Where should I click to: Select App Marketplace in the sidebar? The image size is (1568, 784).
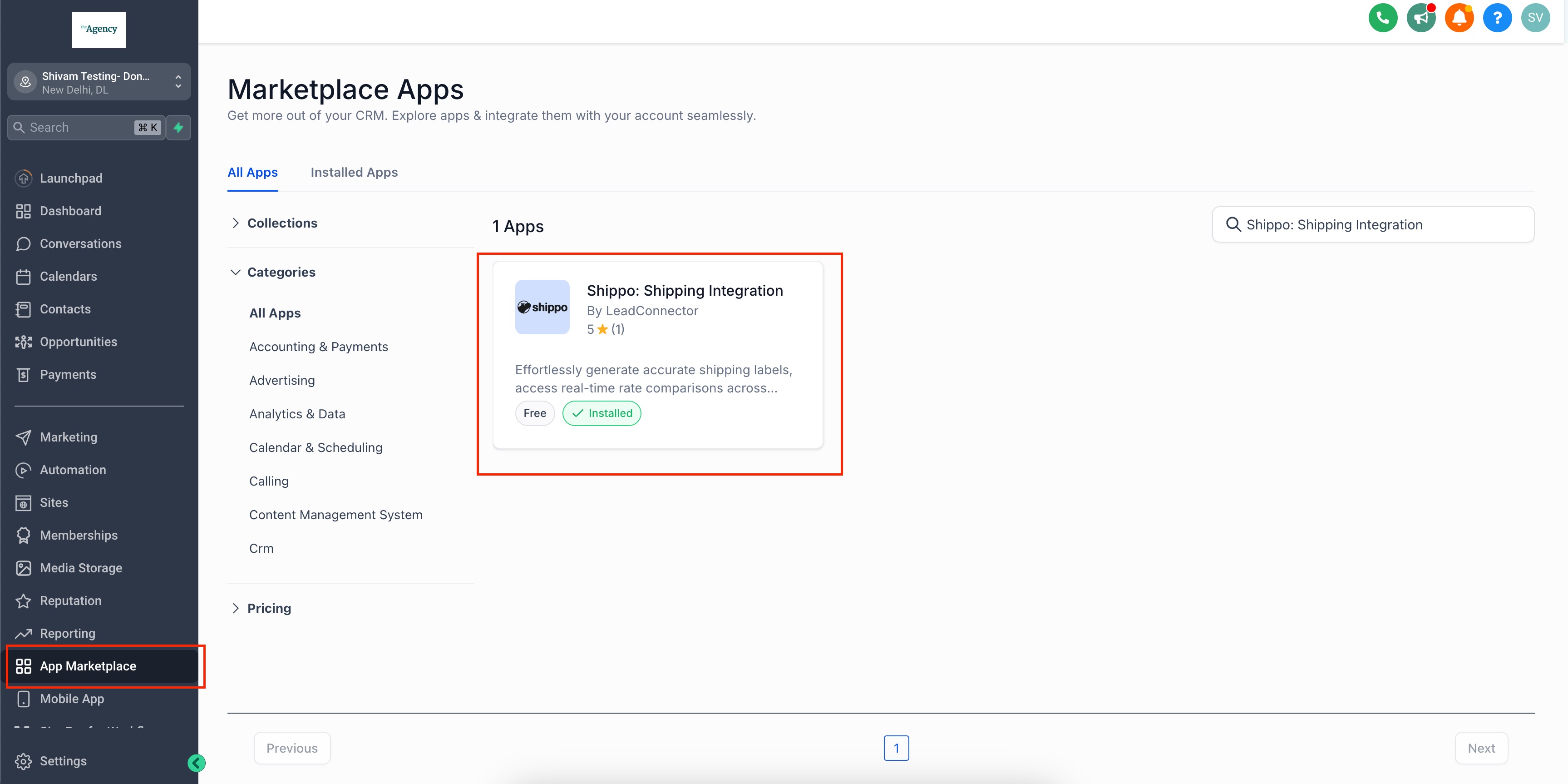[x=99, y=666]
